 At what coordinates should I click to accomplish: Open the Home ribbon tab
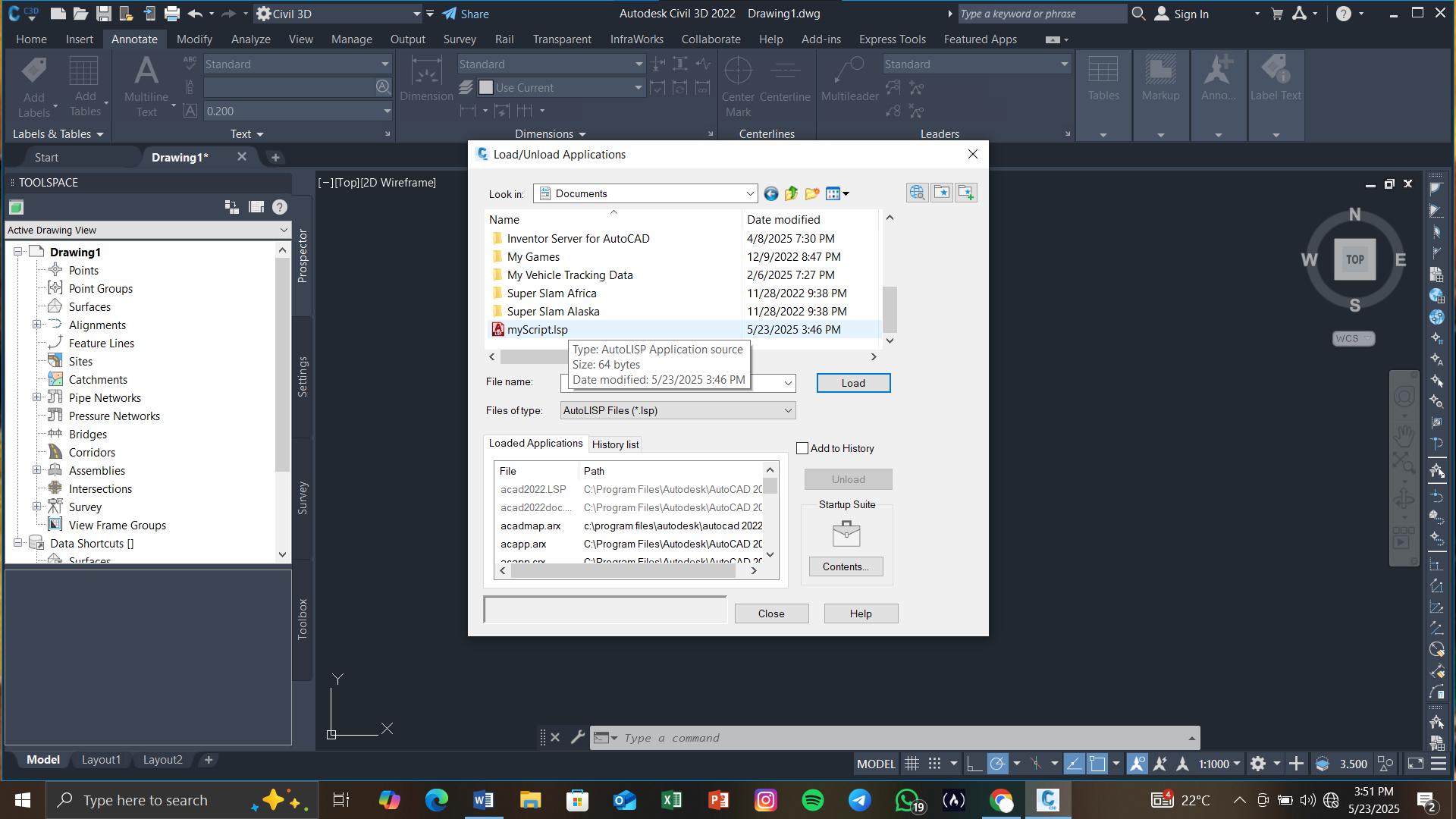31,39
